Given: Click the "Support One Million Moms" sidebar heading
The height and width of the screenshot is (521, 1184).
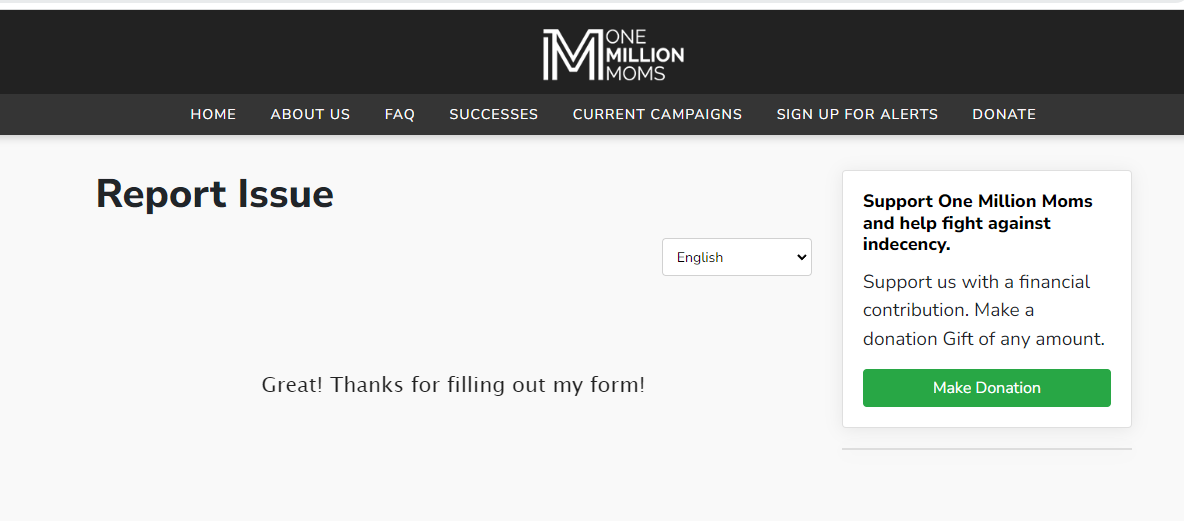Looking at the screenshot, I should tap(977, 201).
